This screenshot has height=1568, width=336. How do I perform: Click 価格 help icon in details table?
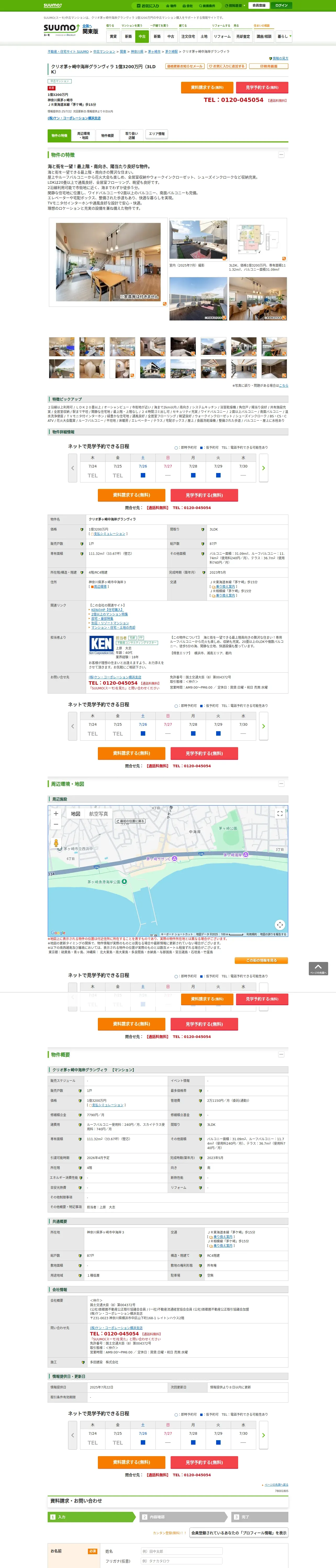(x=82, y=529)
